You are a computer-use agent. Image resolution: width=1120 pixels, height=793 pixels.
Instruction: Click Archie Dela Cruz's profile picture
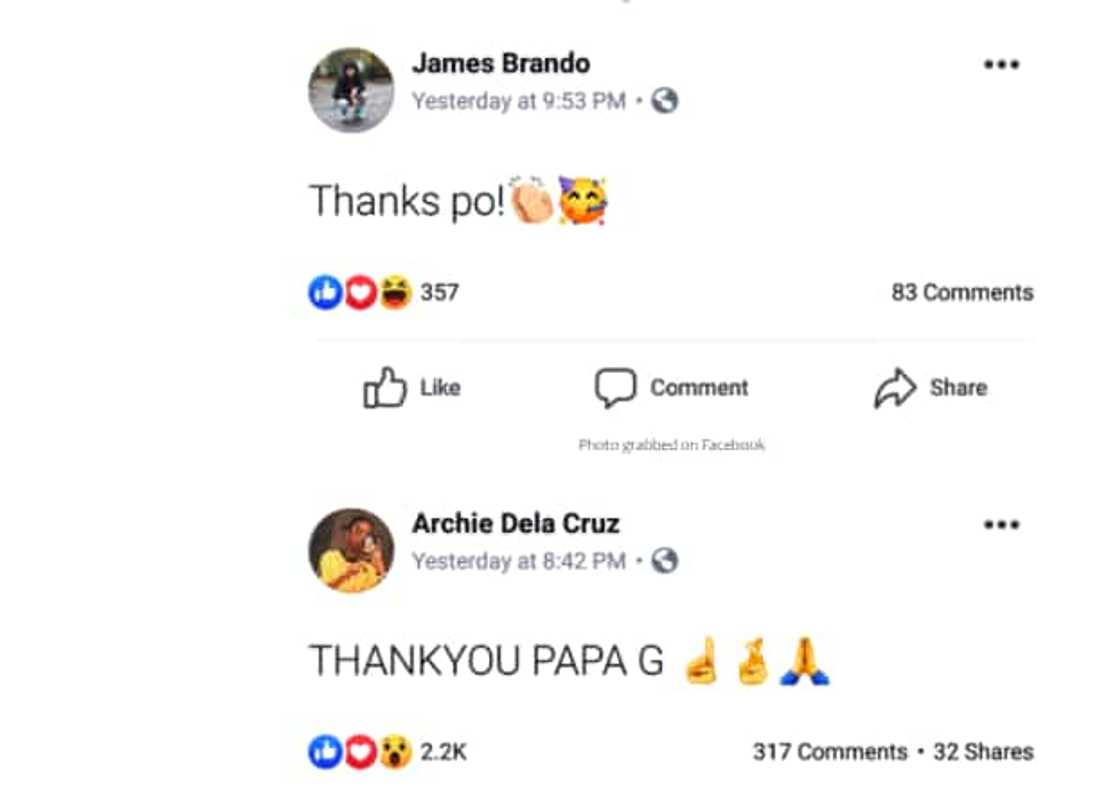(x=351, y=550)
